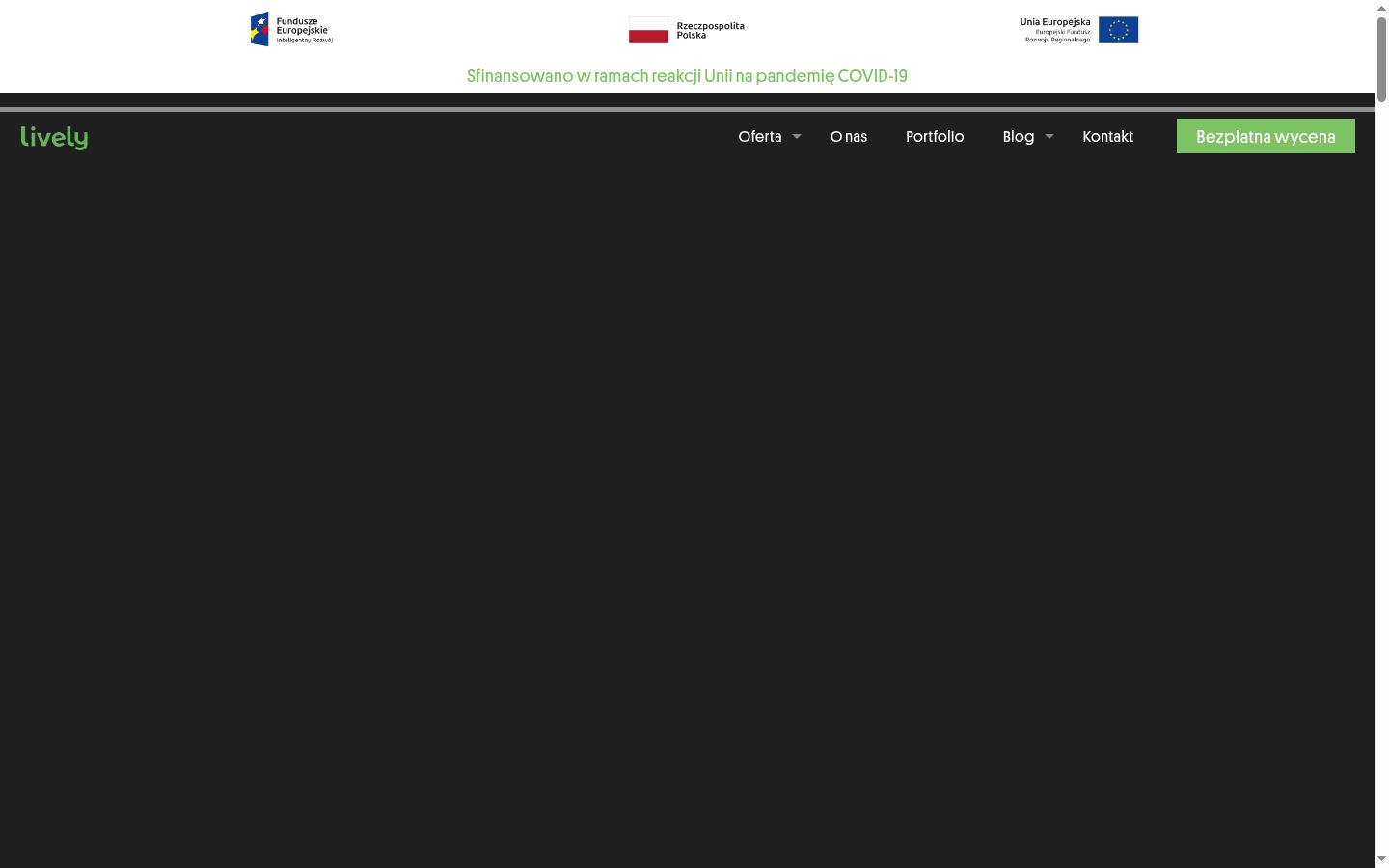Expand the arrow next to Blog
This screenshot has height=868, width=1389.
click(x=1049, y=137)
